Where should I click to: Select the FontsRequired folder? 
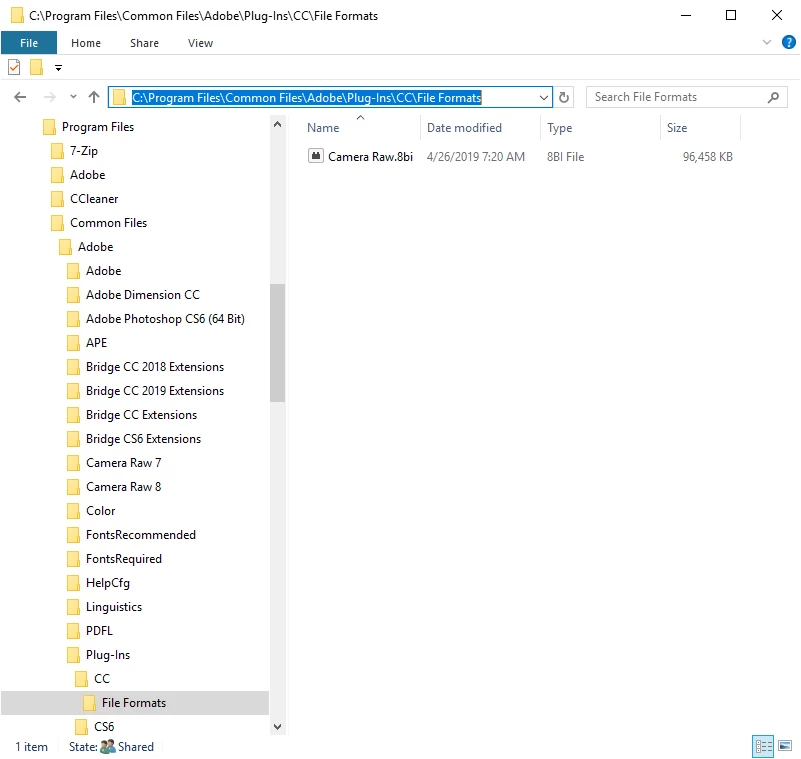124,559
